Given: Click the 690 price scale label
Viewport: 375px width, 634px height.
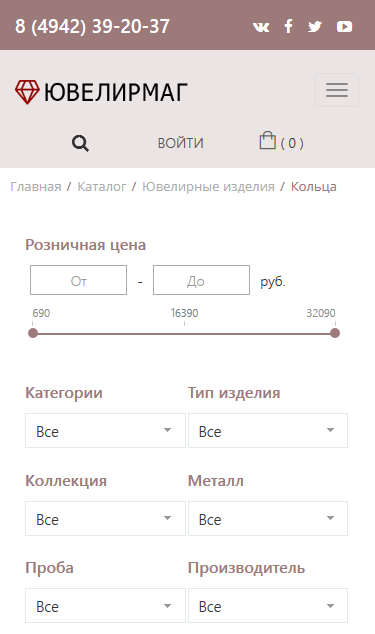Looking at the screenshot, I should pyautogui.click(x=41, y=313).
